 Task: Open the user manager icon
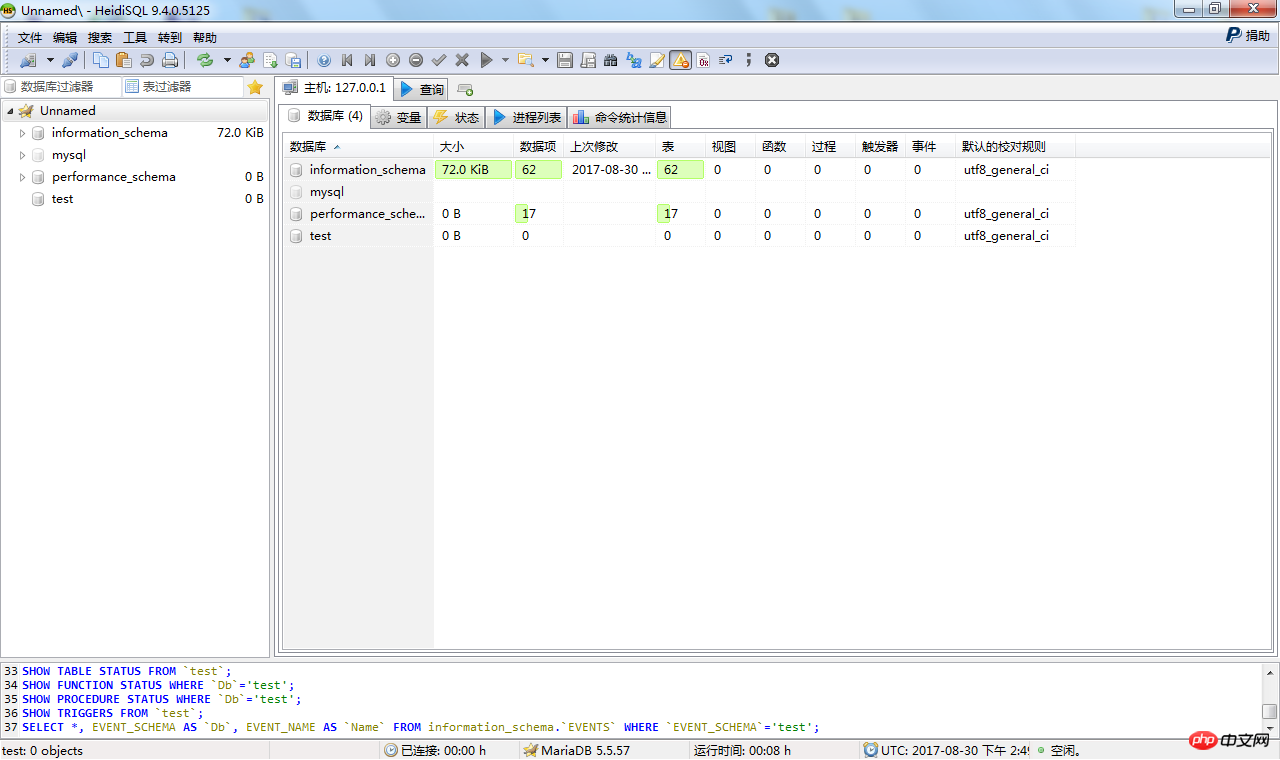point(247,60)
